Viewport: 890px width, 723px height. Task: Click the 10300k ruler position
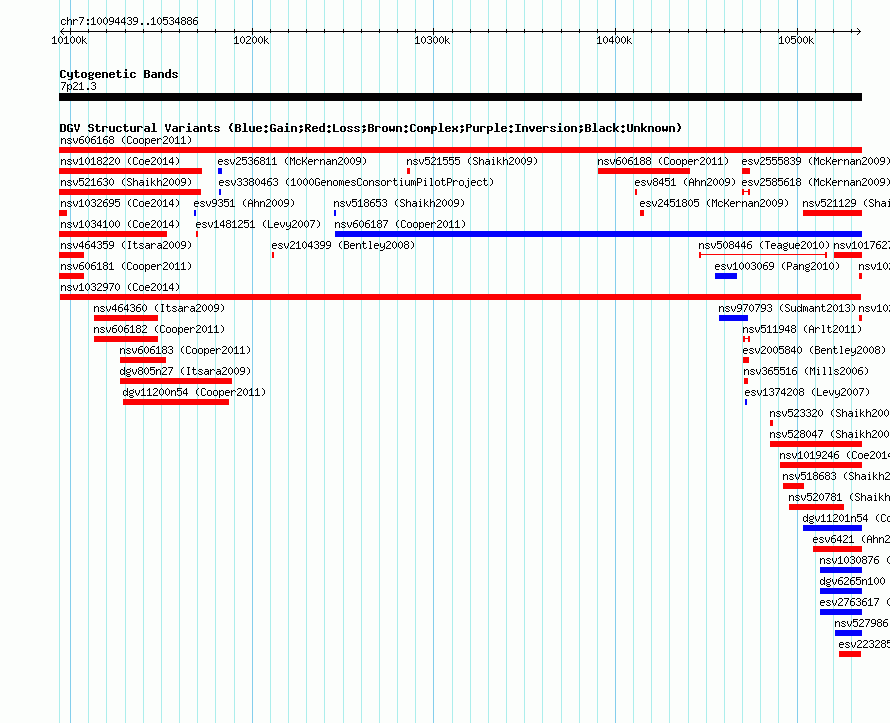433,40
